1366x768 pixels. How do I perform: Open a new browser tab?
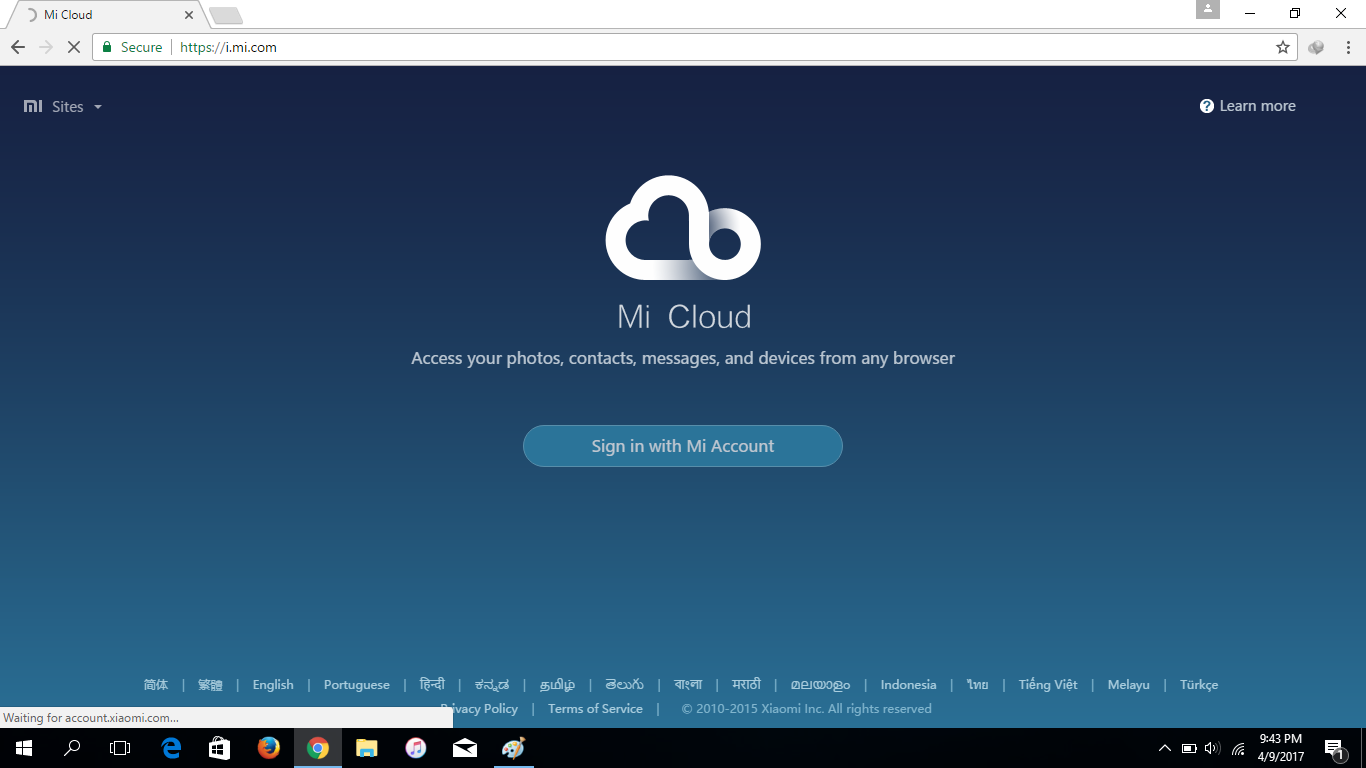(226, 16)
